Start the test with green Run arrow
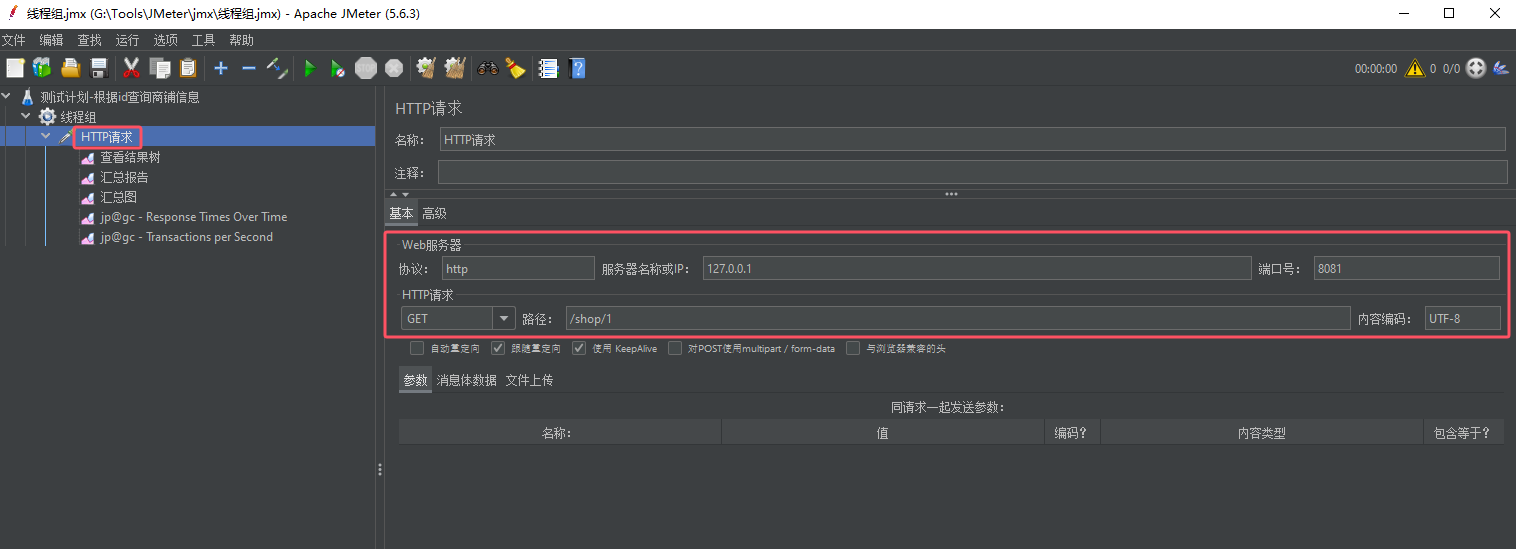This screenshot has width=1516, height=549. pos(310,68)
